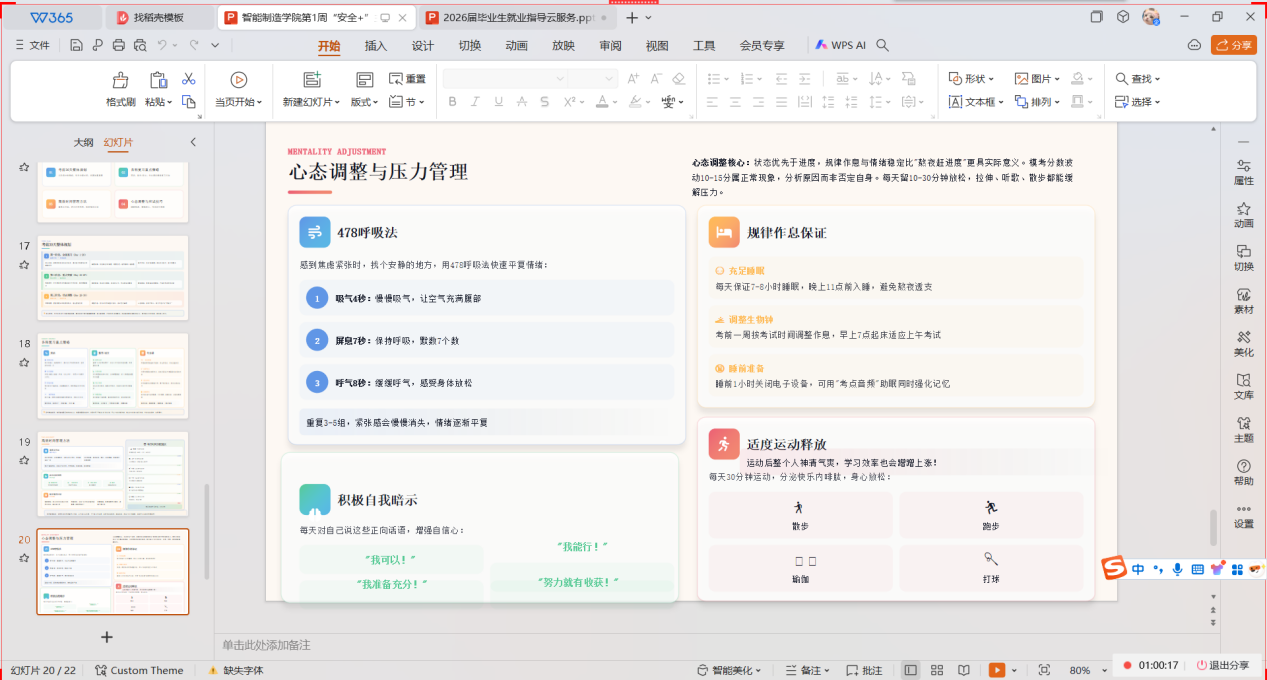This screenshot has height=680, width=1267.
Task: Expand the 智能美化 dropdown in status bar
Action: pyautogui.click(x=735, y=670)
